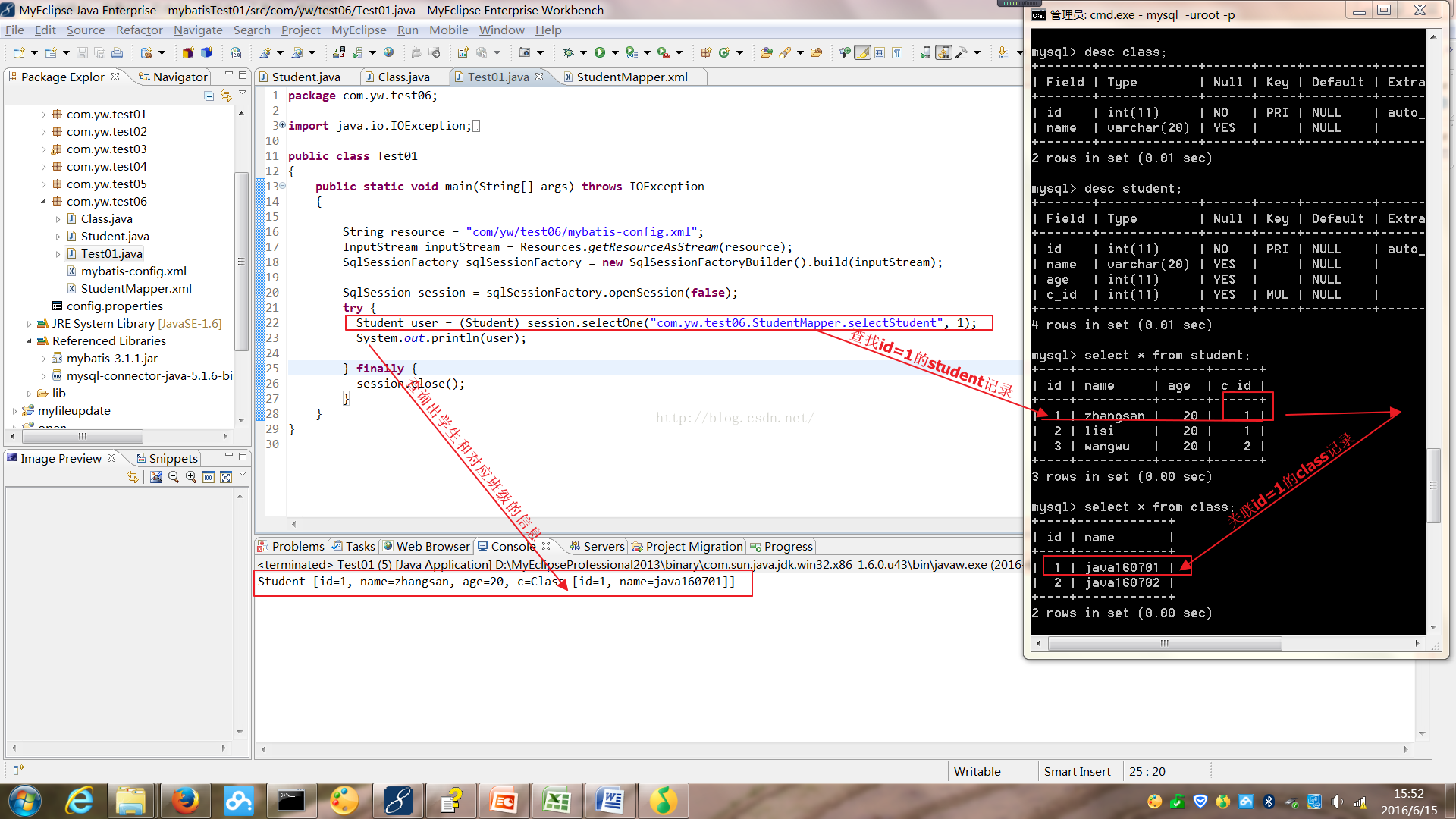Image resolution: width=1456 pixels, height=819 pixels.
Task: Click the Debug bug icon in toolbar
Action: pyautogui.click(x=568, y=52)
